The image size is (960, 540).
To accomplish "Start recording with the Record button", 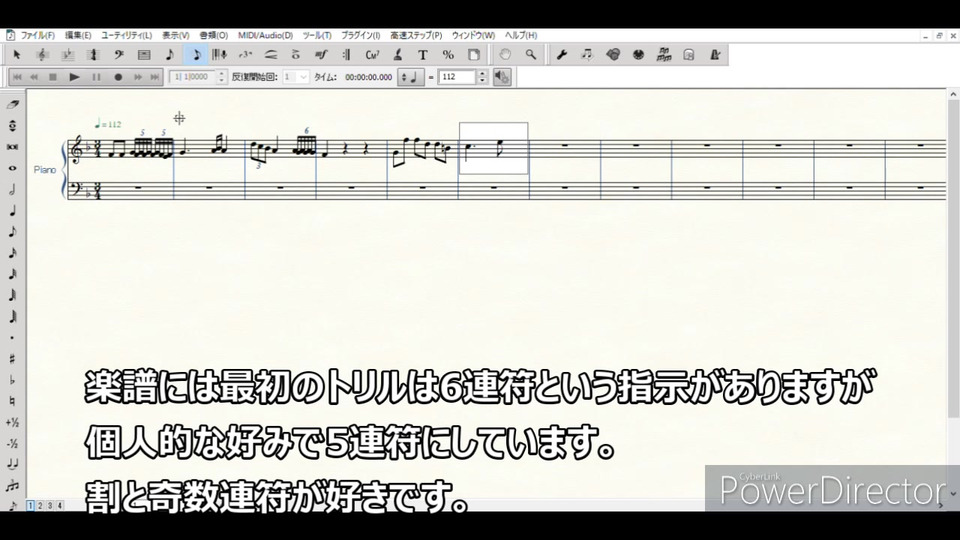I will point(118,77).
